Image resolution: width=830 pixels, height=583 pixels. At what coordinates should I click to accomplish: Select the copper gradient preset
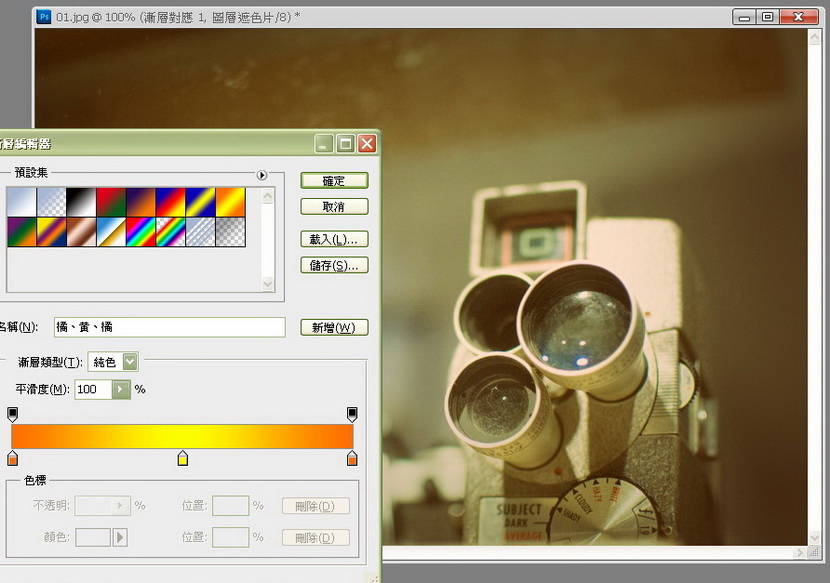[x=81, y=232]
